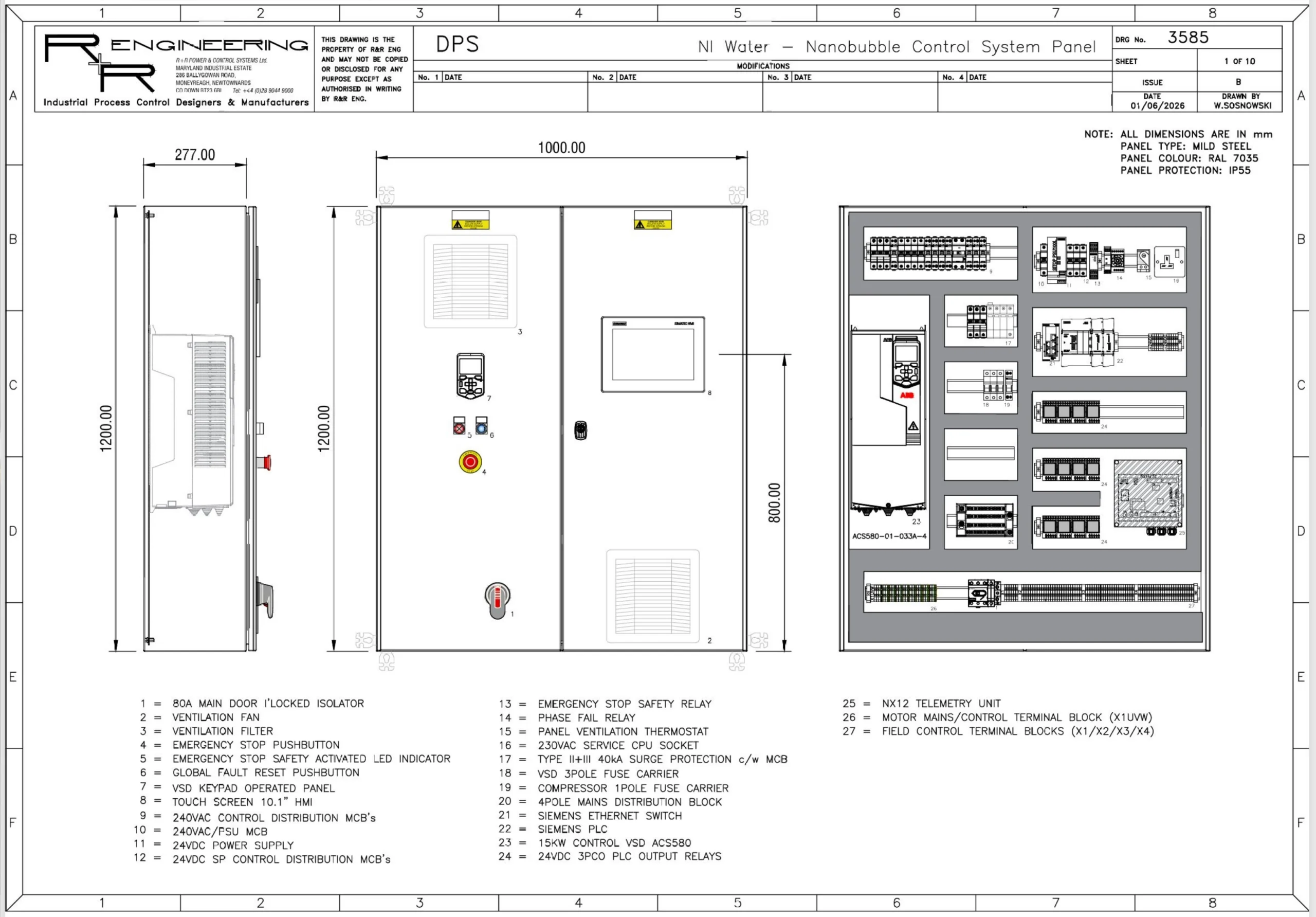Image resolution: width=1316 pixels, height=917 pixels.
Task: Click the drawn by W.SOSNOWSKI text
Action: pos(1242,105)
